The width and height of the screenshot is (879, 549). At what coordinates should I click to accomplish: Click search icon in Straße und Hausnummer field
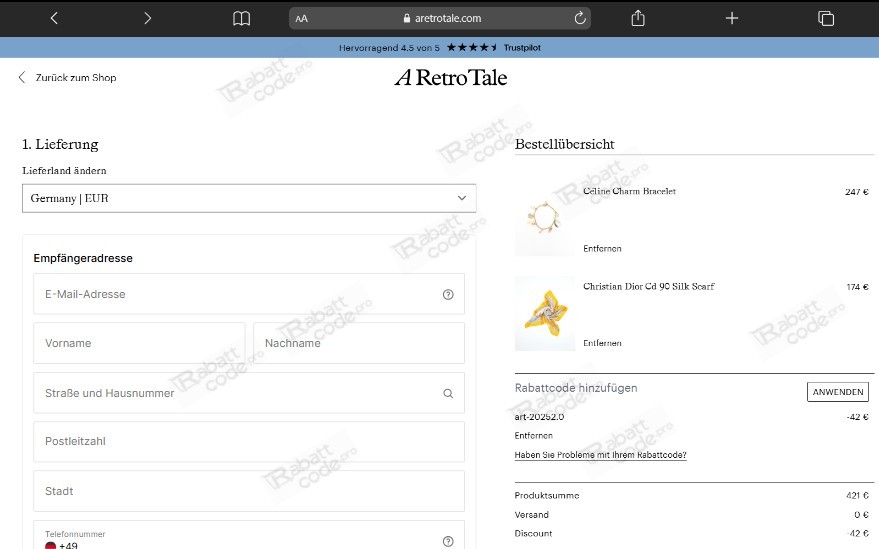(x=448, y=394)
